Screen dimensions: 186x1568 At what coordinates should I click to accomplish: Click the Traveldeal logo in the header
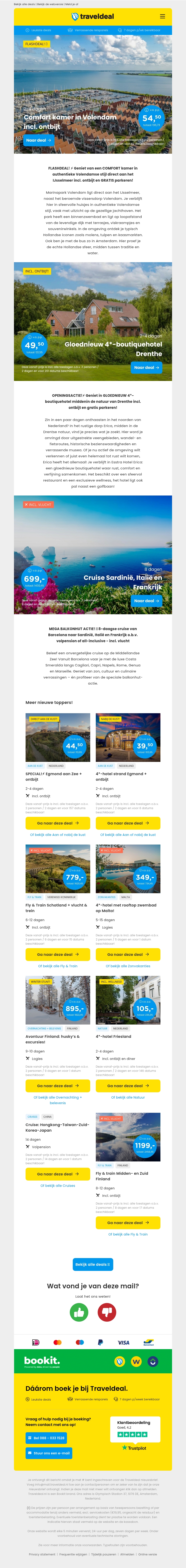pos(93,17)
